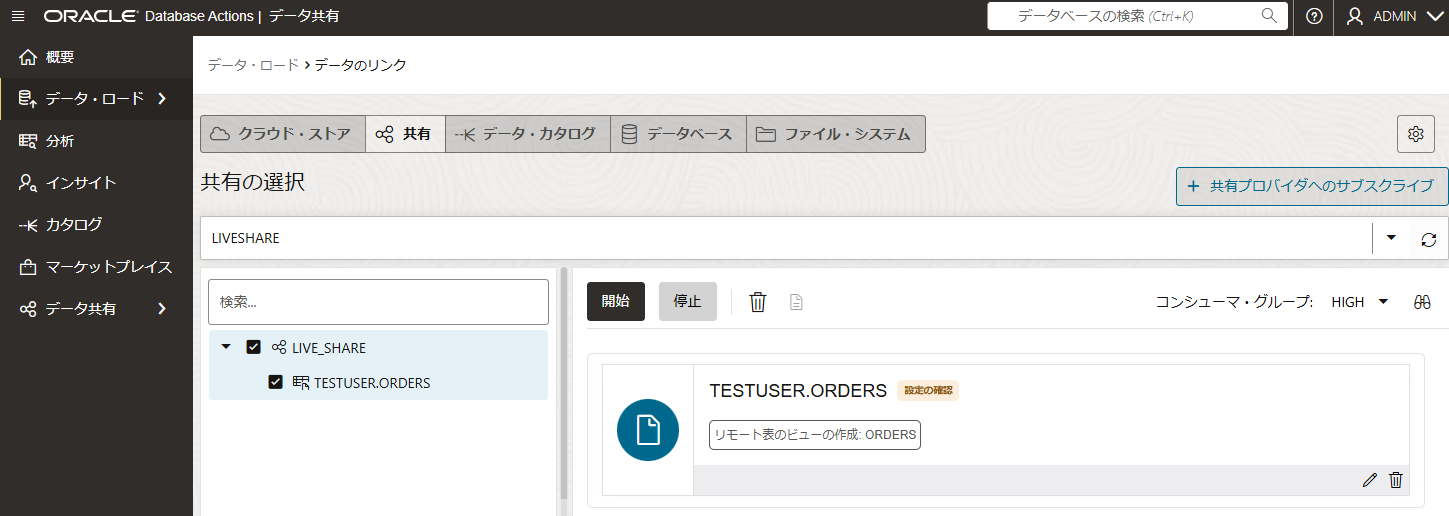Click 共有プロバイダへのサブスクライブ button

(1312, 186)
